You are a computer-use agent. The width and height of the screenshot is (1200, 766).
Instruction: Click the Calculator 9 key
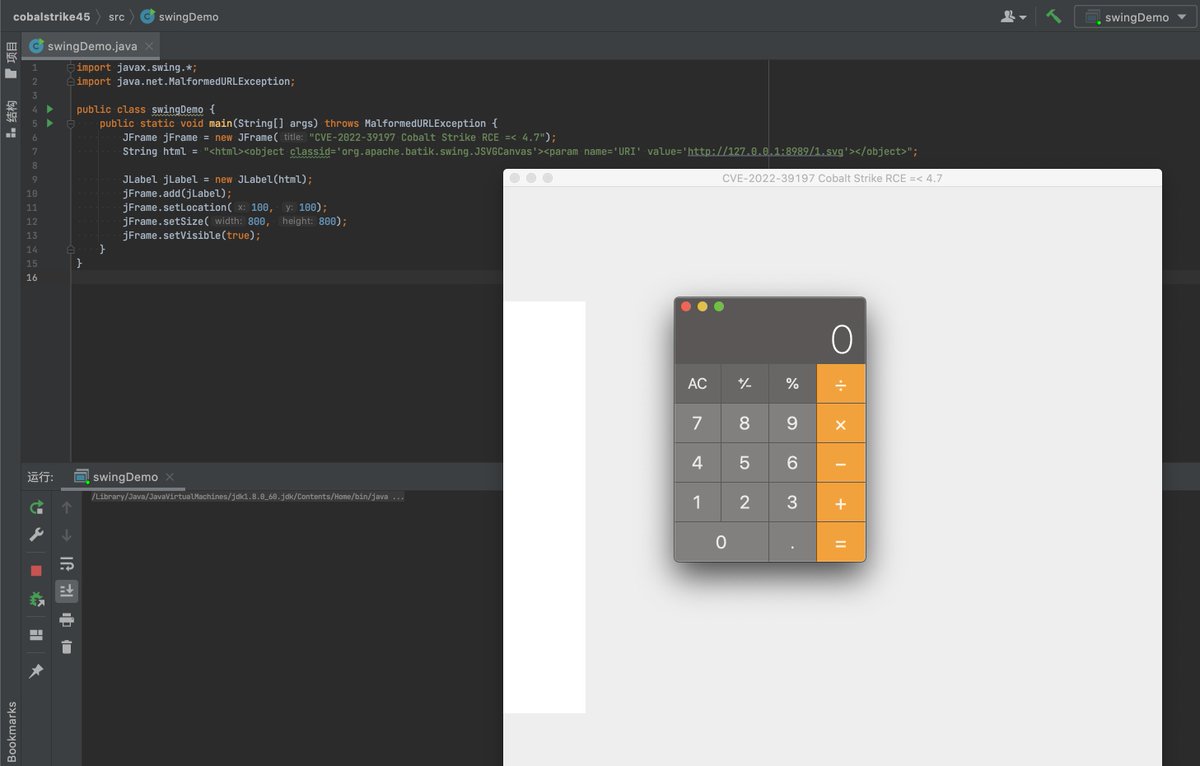click(x=792, y=423)
